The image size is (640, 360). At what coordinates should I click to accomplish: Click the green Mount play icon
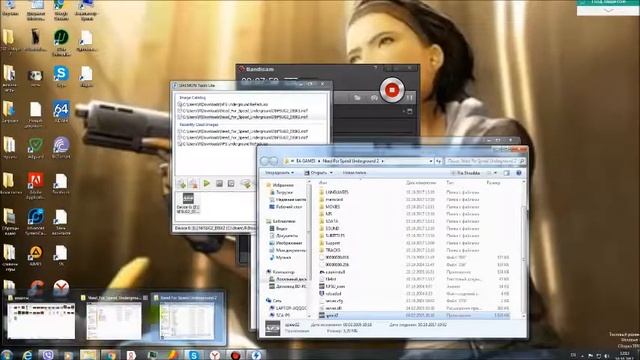coord(207,184)
